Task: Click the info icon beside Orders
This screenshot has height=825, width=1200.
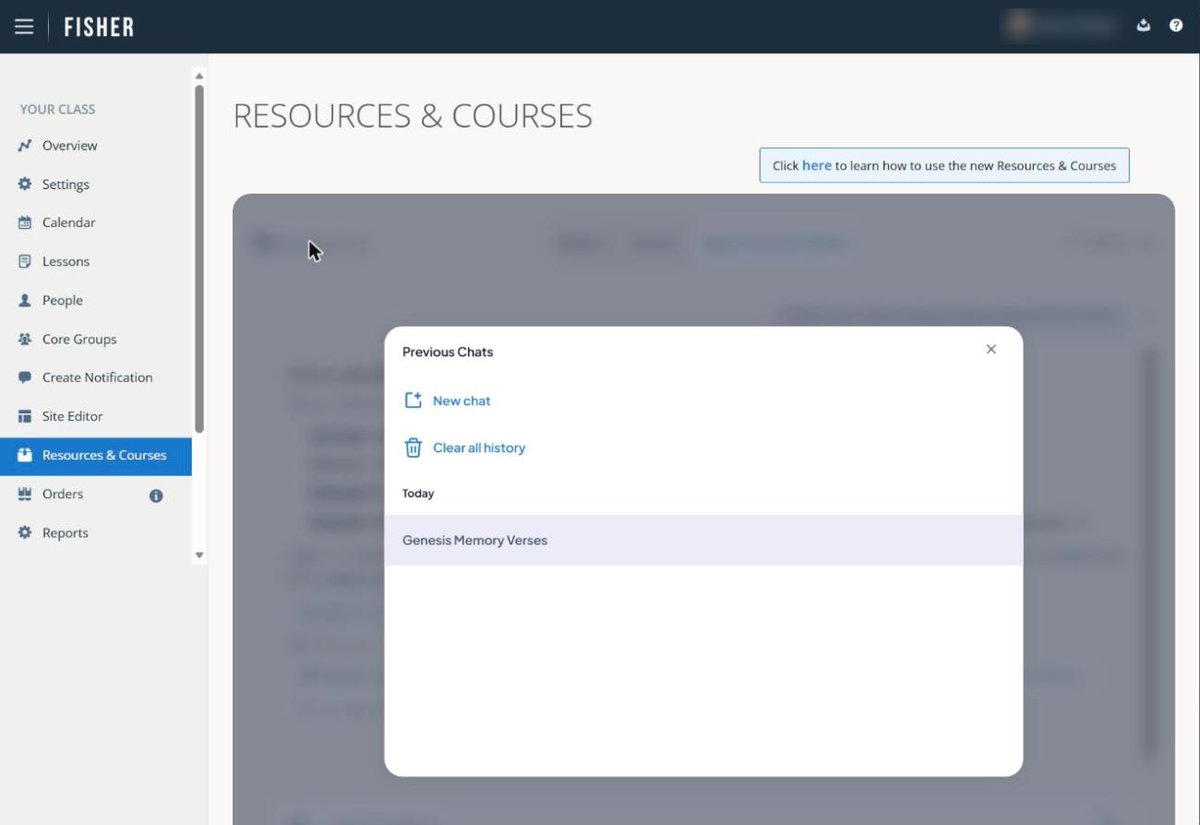Action: coord(156,495)
